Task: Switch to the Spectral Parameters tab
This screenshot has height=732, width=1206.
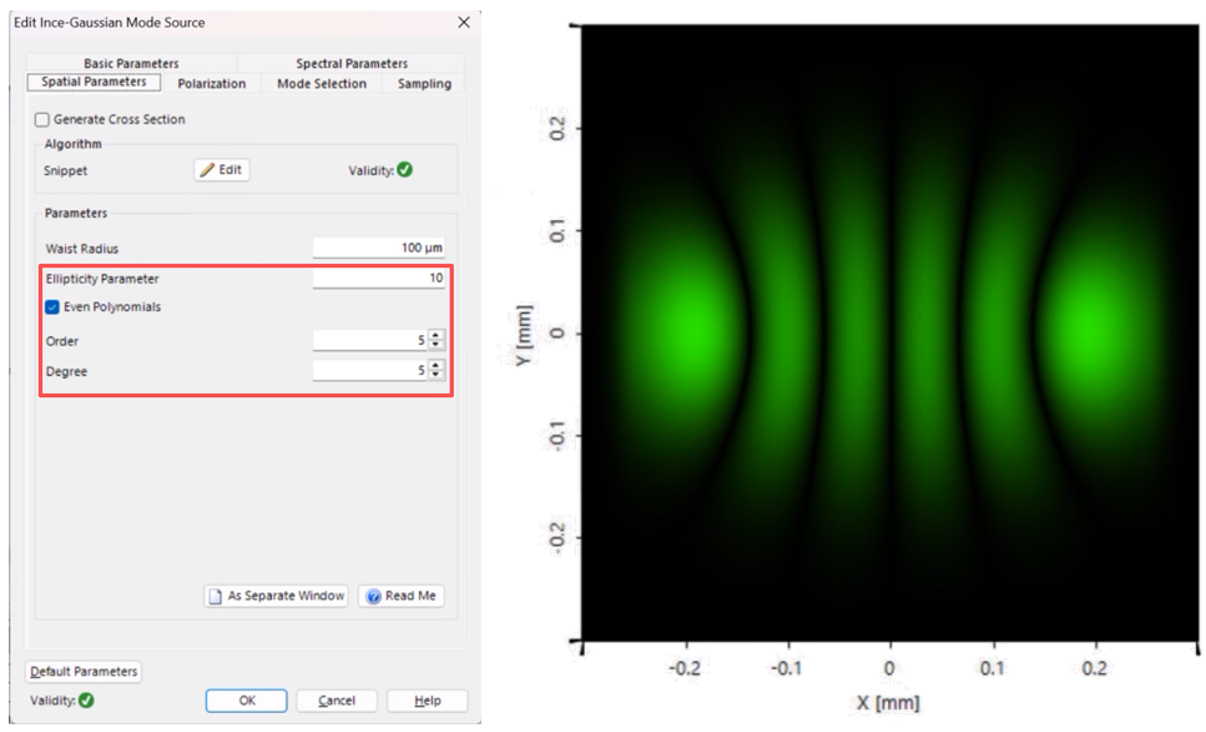Action: pos(351,63)
